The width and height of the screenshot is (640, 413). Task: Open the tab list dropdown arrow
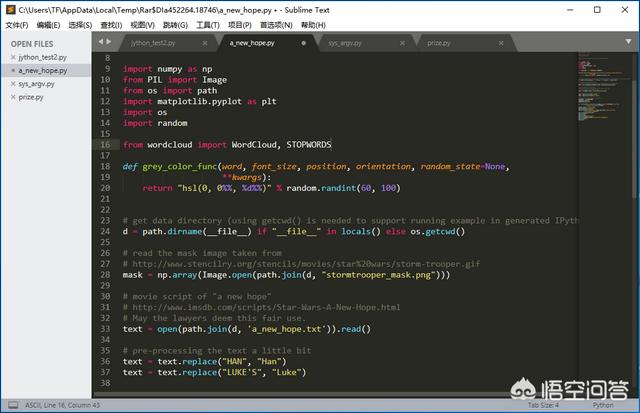[628, 42]
